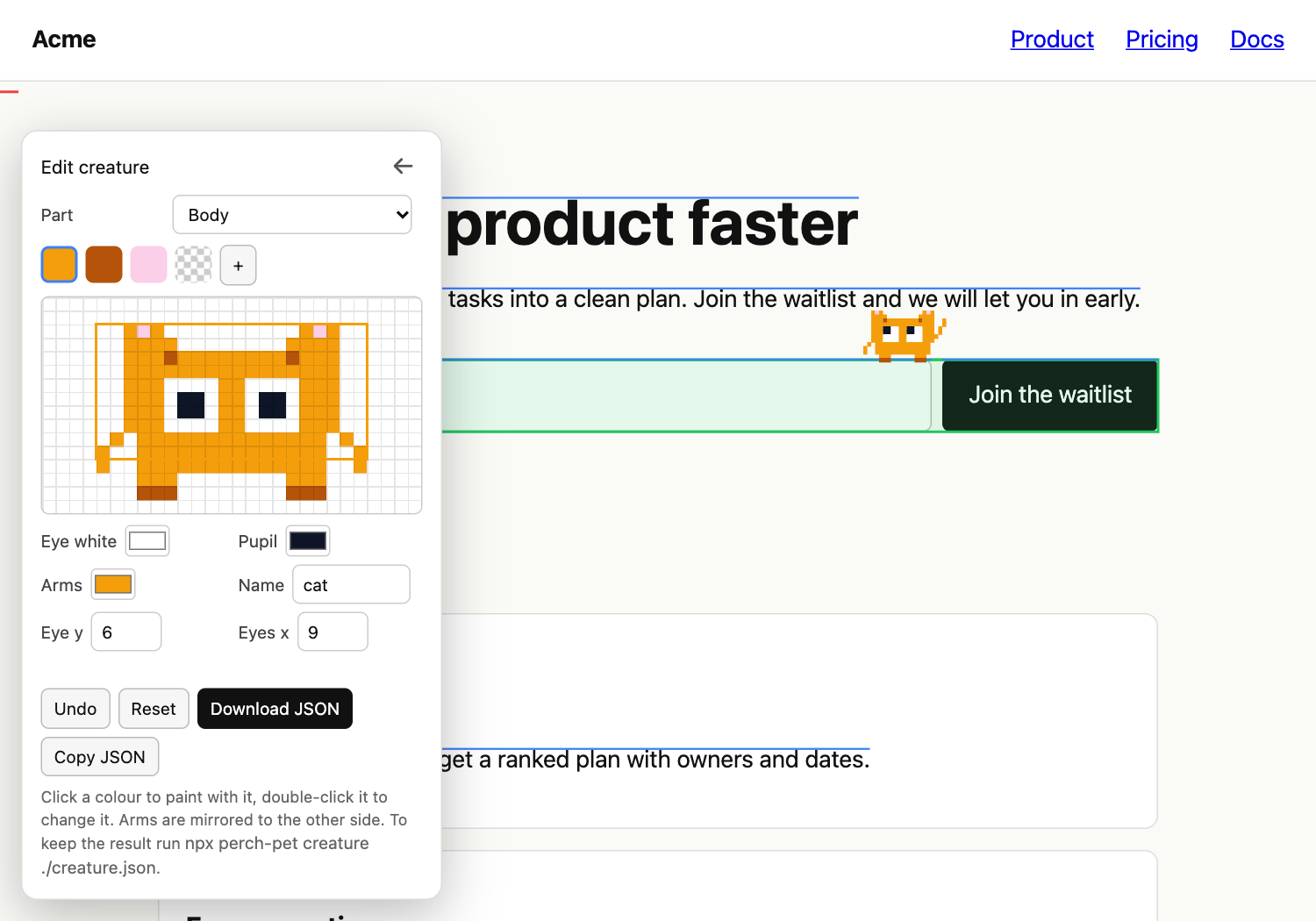Click the 'product faster' headline text

(652, 225)
